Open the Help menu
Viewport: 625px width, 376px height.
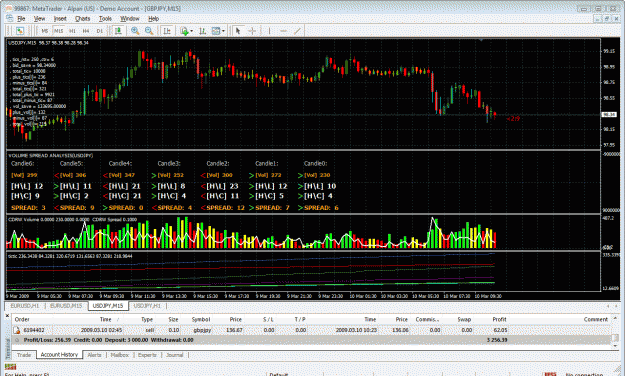(x=153, y=19)
